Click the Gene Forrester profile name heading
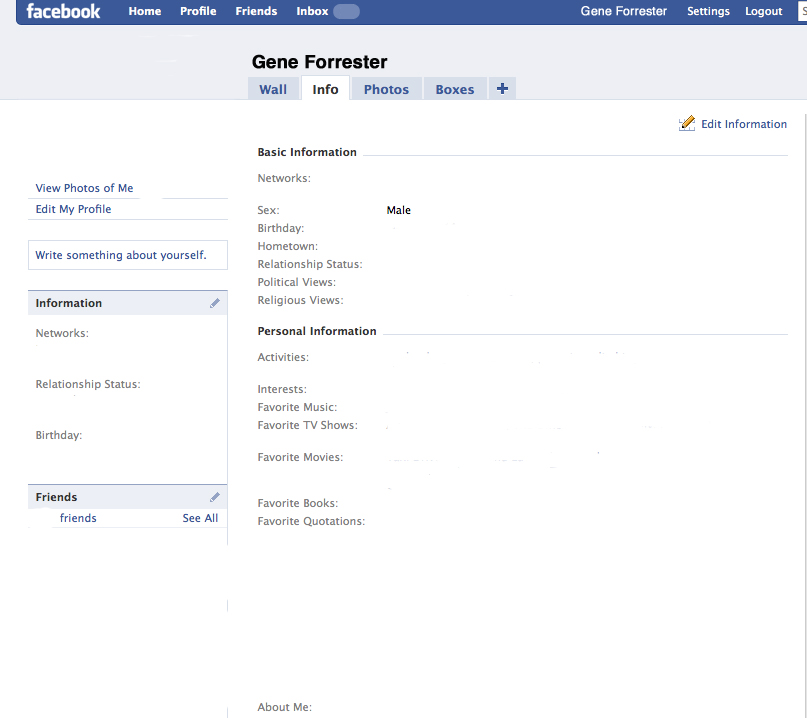The image size is (807, 718). point(319,62)
